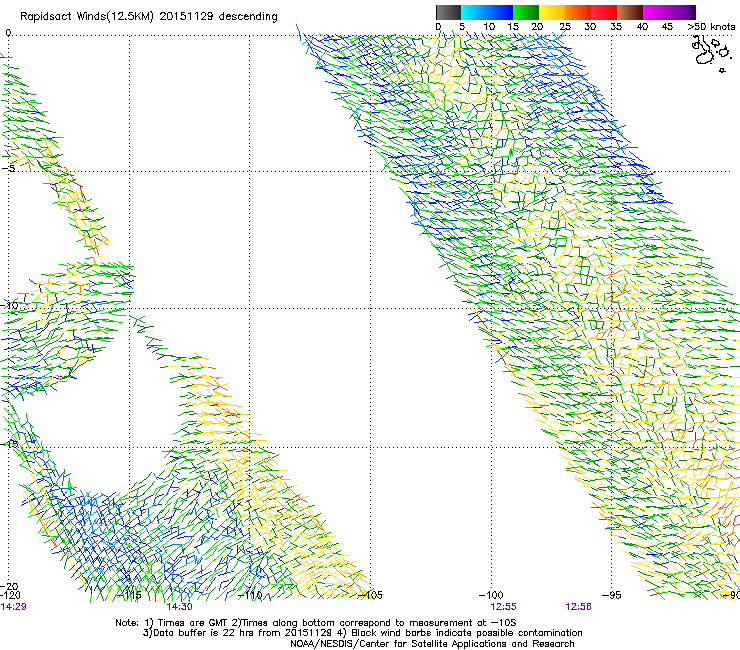740x650 pixels.
Task: Click the '14:30' pass time label
Action: (x=179, y=607)
